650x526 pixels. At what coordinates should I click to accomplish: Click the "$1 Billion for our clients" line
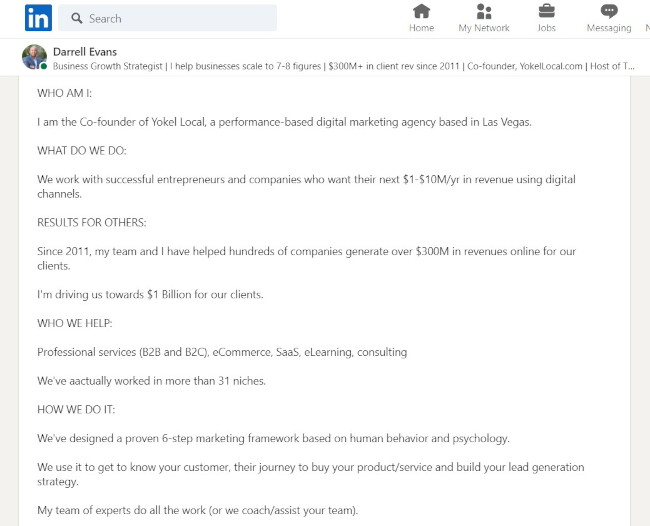[x=150, y=294]
